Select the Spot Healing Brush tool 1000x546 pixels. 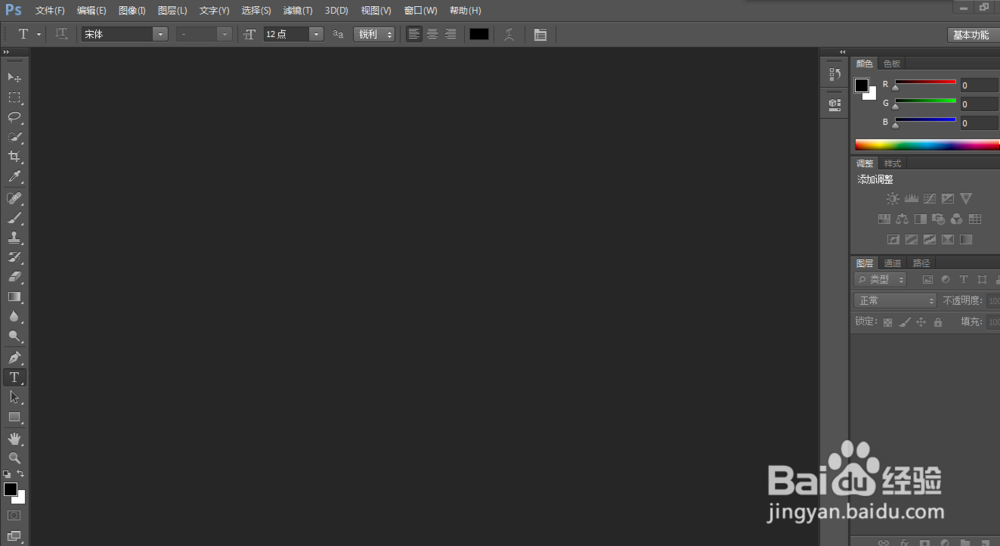[x=14, y=198]
